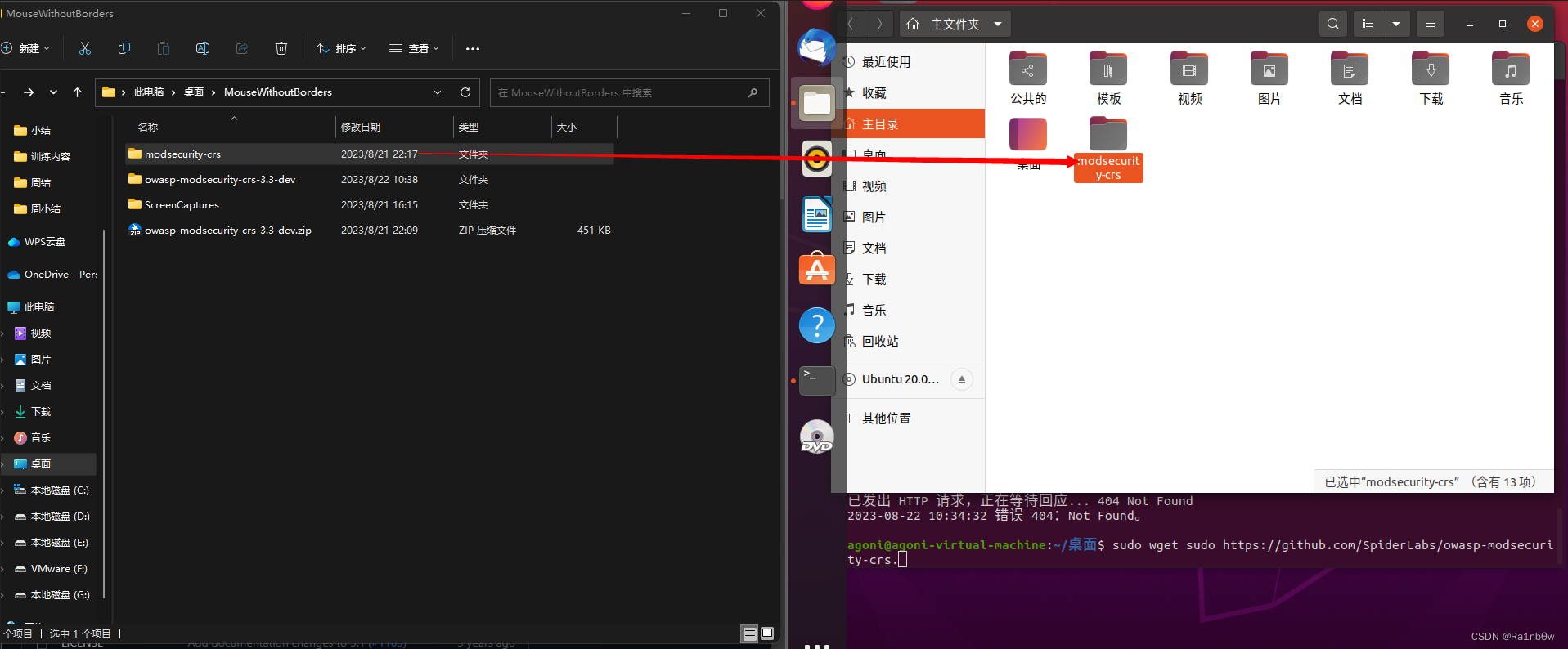This screenshot has height=649, width=1568.
Task: Sort by the 类型 column header
Action: click(x=469, y=127)
